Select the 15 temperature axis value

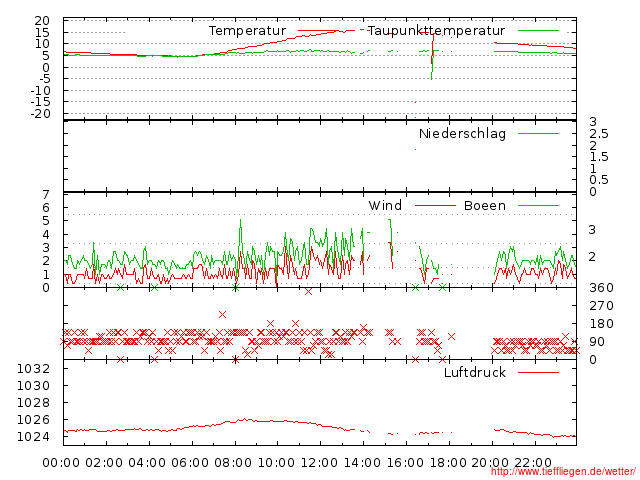42,32
